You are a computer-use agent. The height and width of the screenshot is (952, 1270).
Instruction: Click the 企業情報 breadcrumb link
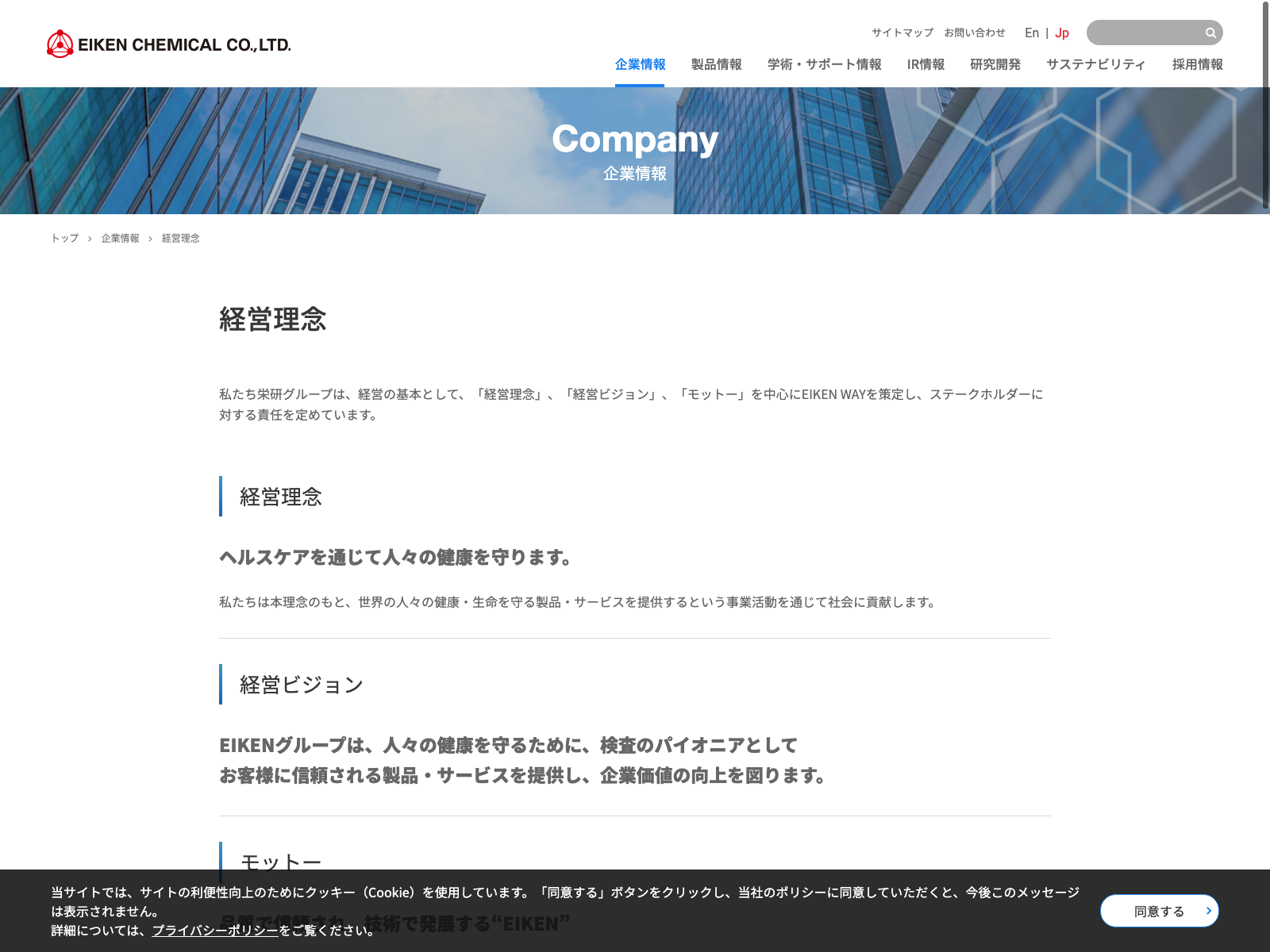(120, 238)
